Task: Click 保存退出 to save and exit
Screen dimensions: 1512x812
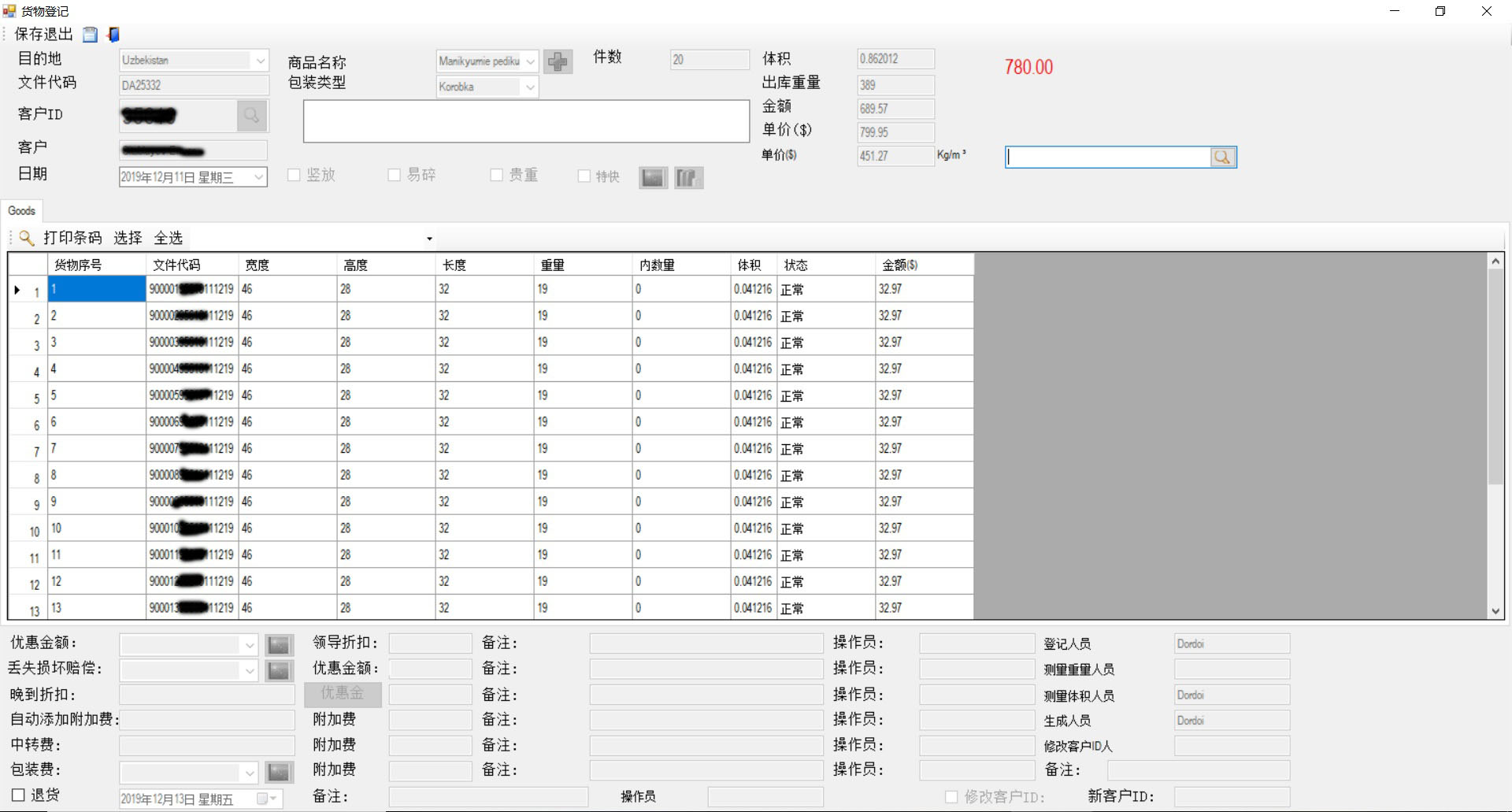Action: click(43, 35)
